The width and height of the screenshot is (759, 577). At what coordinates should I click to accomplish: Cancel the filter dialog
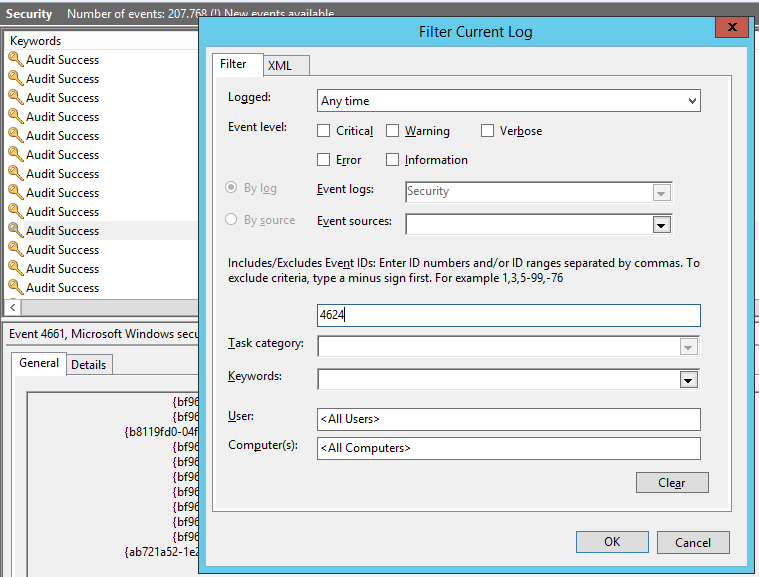[x=693, y=542]
